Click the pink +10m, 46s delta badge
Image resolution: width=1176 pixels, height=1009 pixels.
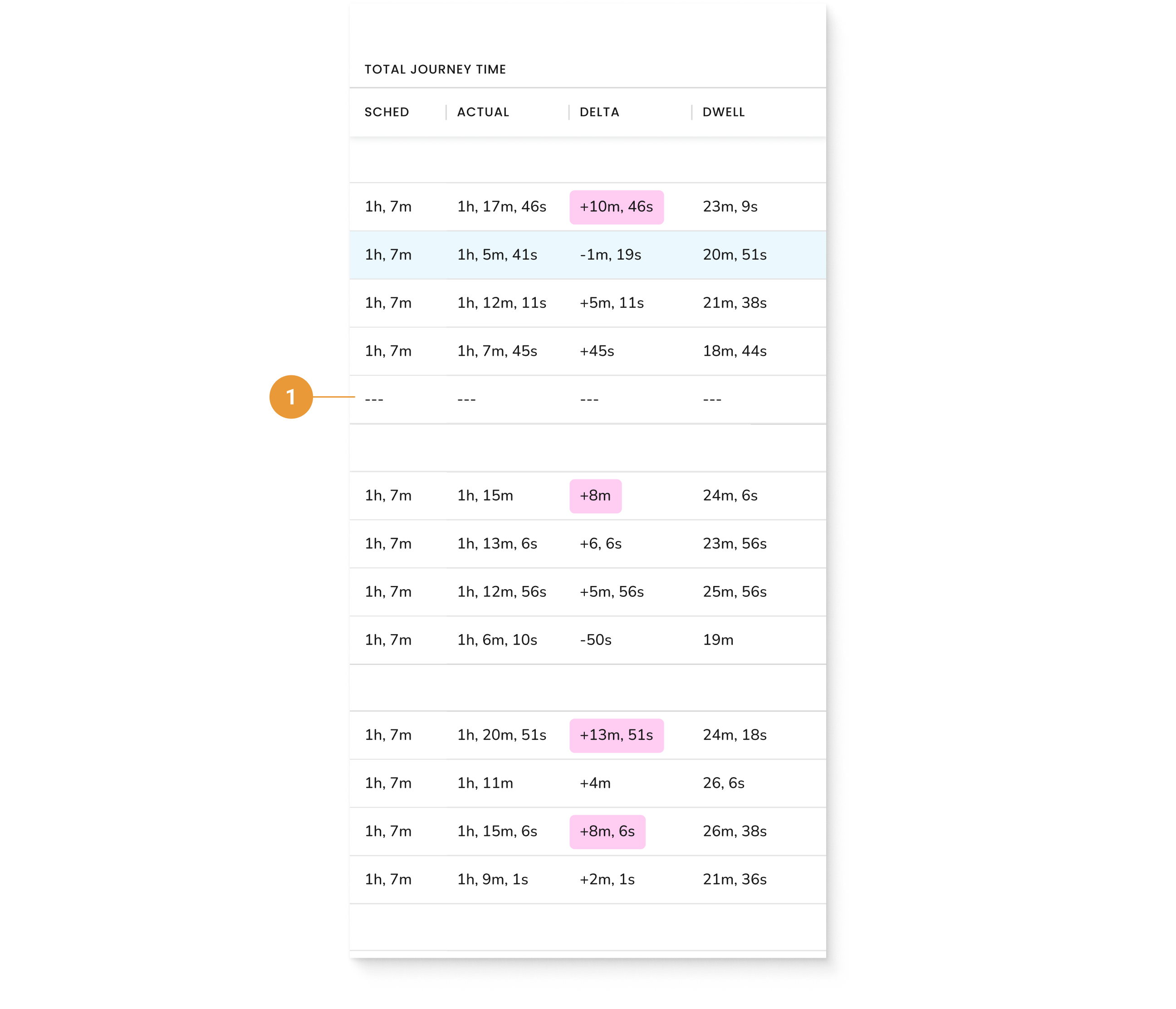click(x=617, y=207)
